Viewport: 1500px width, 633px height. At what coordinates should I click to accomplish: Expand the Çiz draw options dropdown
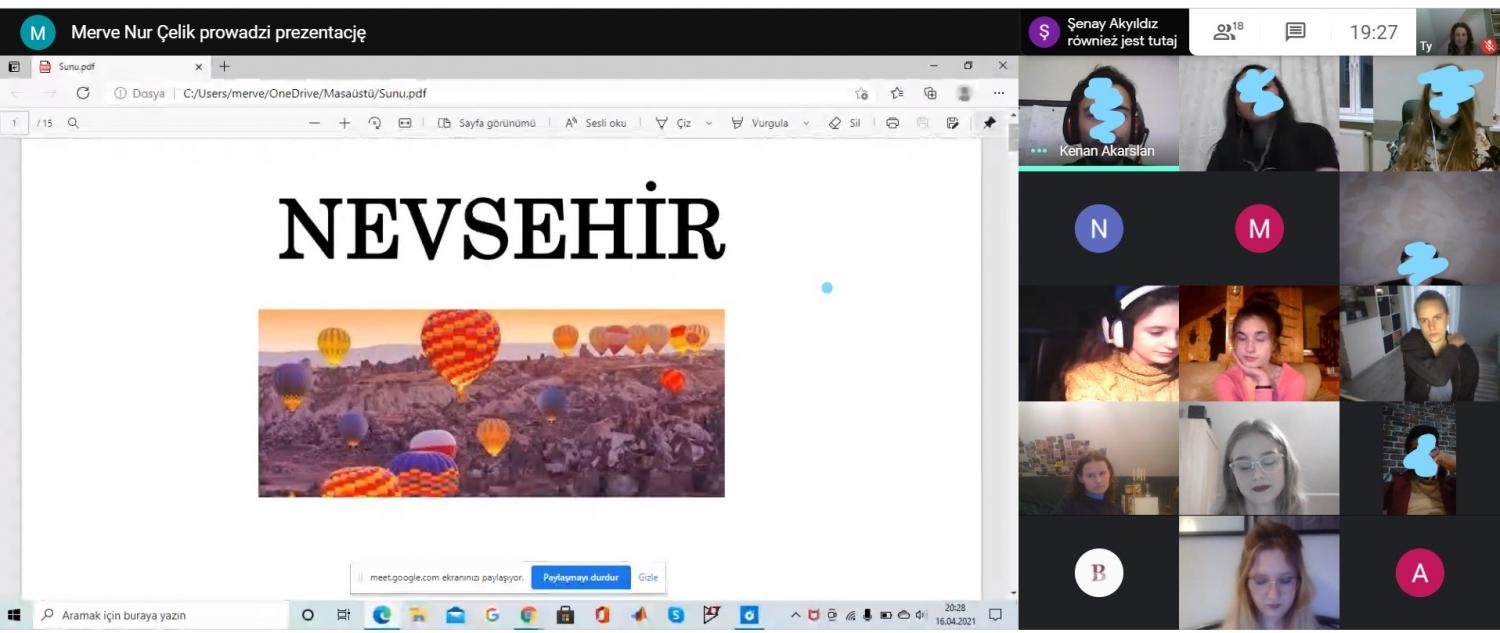[x=709, y=123]
